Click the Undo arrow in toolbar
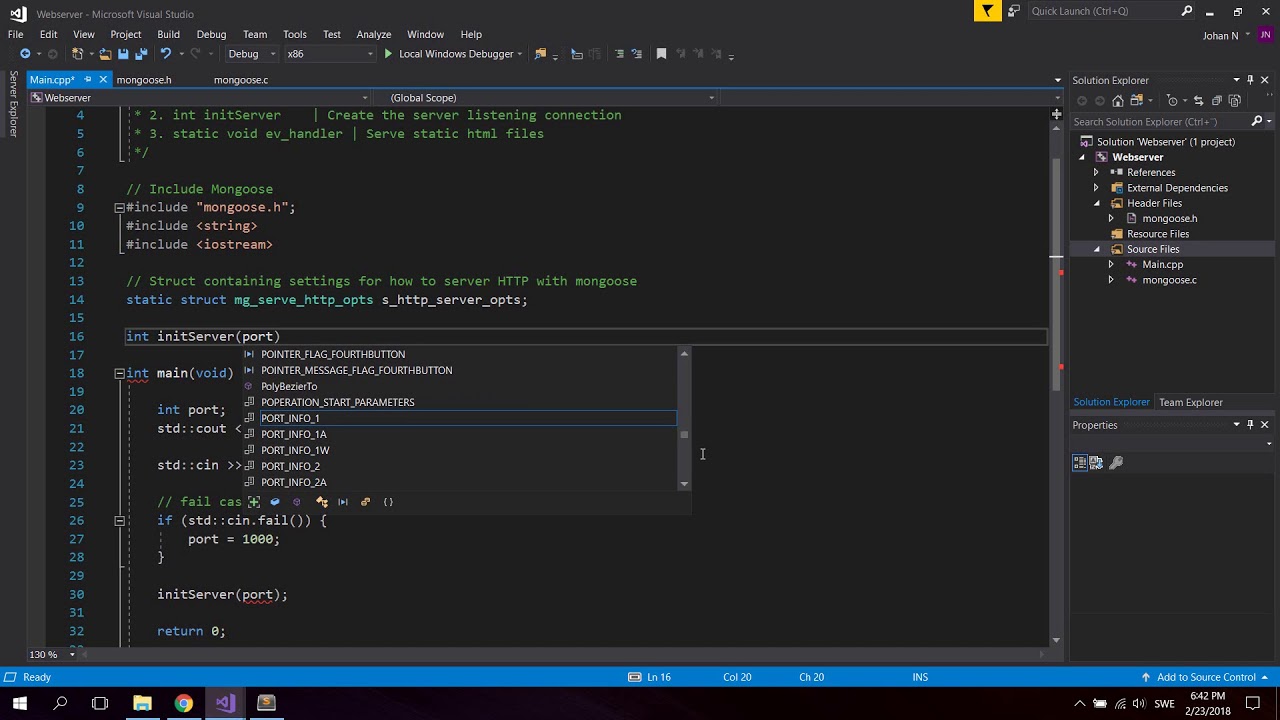Image resolution: width=1280 pixels, height=720 pixels. point(166,54)
